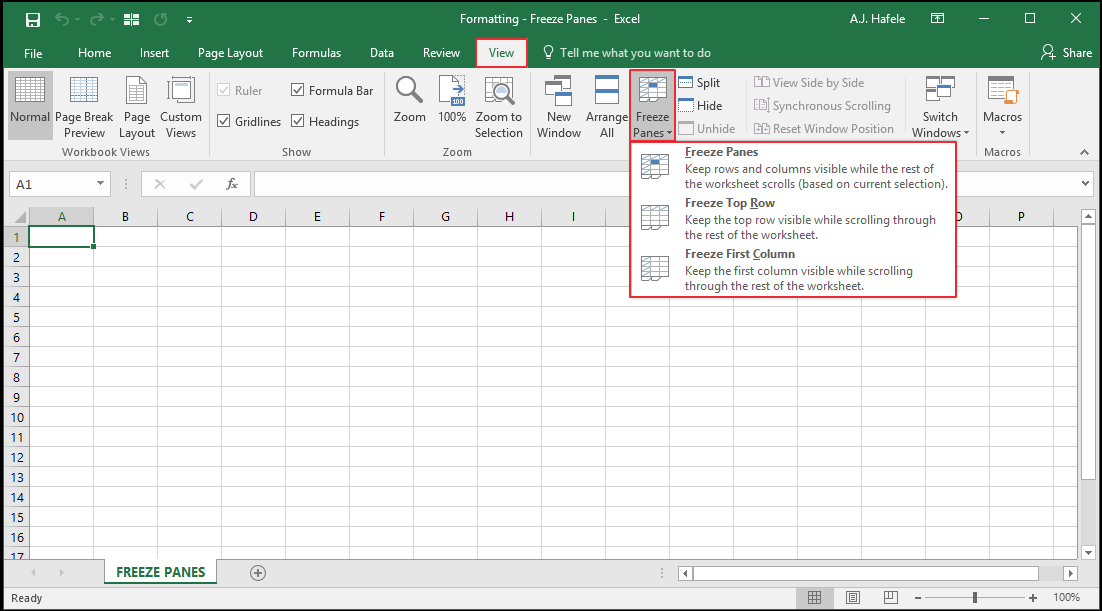Uncheck the Gridlines checkbox
Viewport: 1102px width, 611px height.
249,122
